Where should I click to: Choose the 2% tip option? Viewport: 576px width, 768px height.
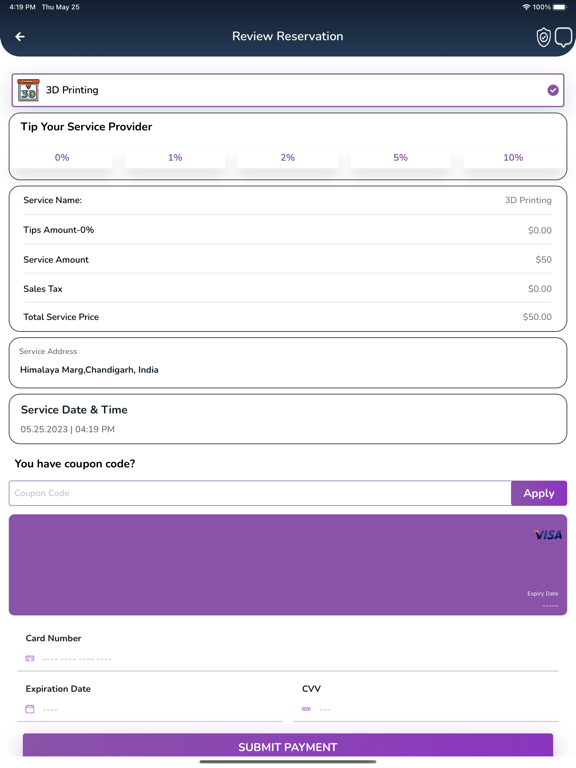[x=288, y=157]
